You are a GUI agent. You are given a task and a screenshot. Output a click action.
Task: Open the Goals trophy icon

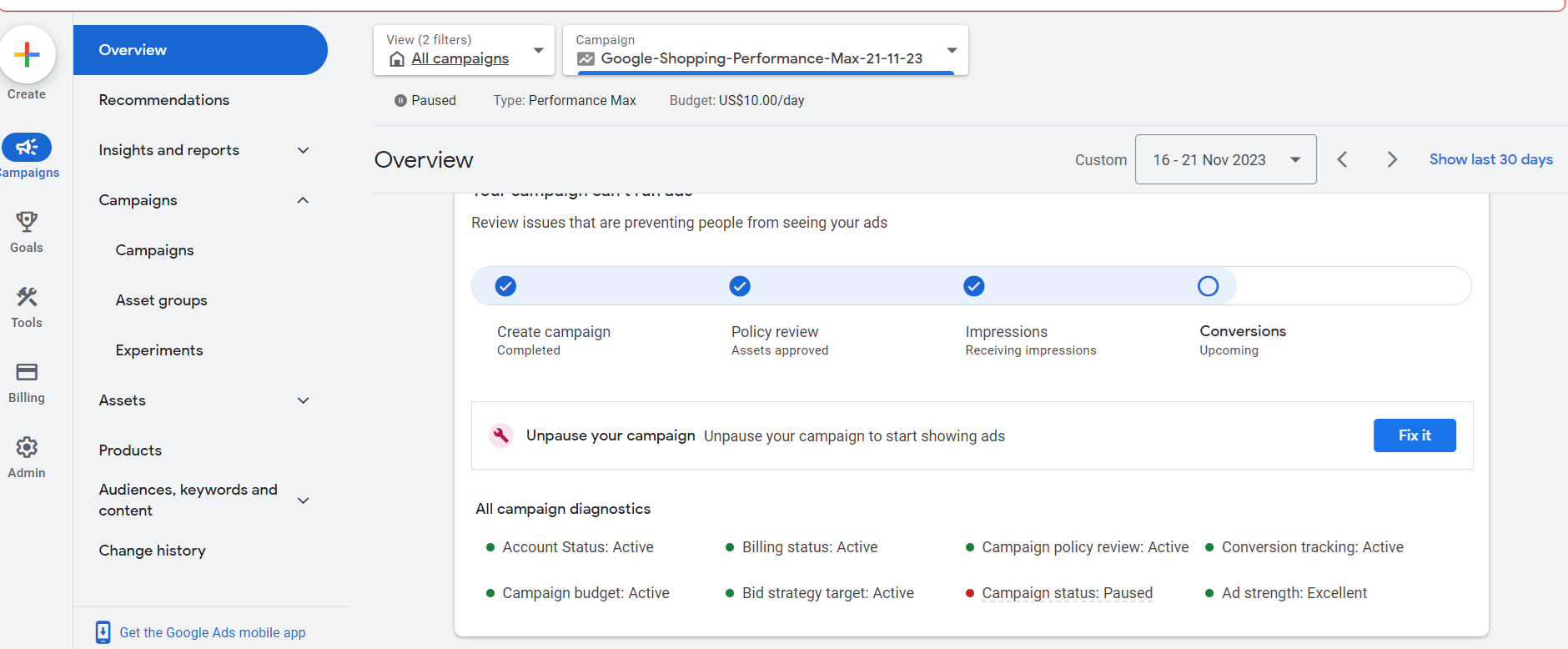click(x=27, y=221)
